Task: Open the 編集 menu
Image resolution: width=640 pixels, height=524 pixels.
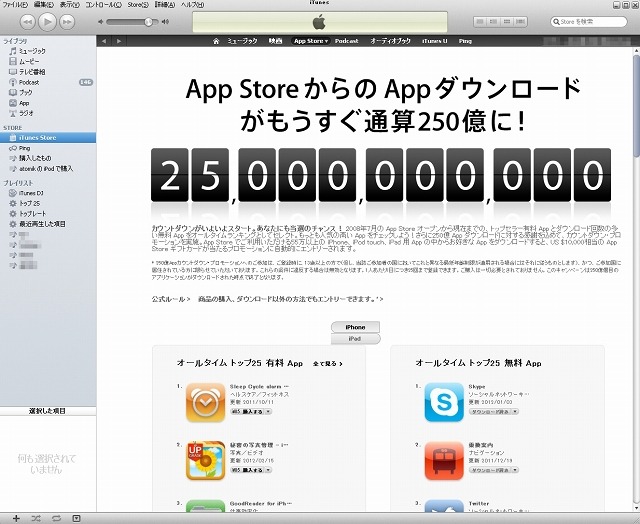Action: [43, 4]
